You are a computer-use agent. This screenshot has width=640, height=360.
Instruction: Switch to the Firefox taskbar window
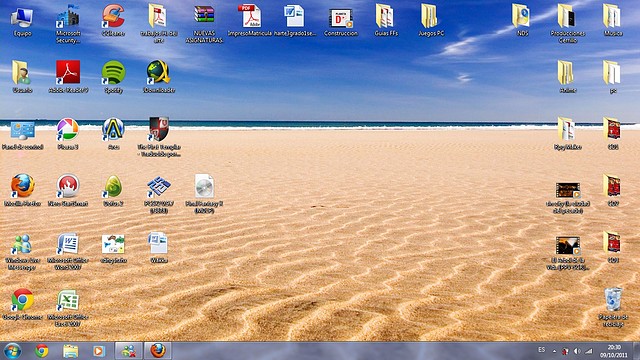158,351
